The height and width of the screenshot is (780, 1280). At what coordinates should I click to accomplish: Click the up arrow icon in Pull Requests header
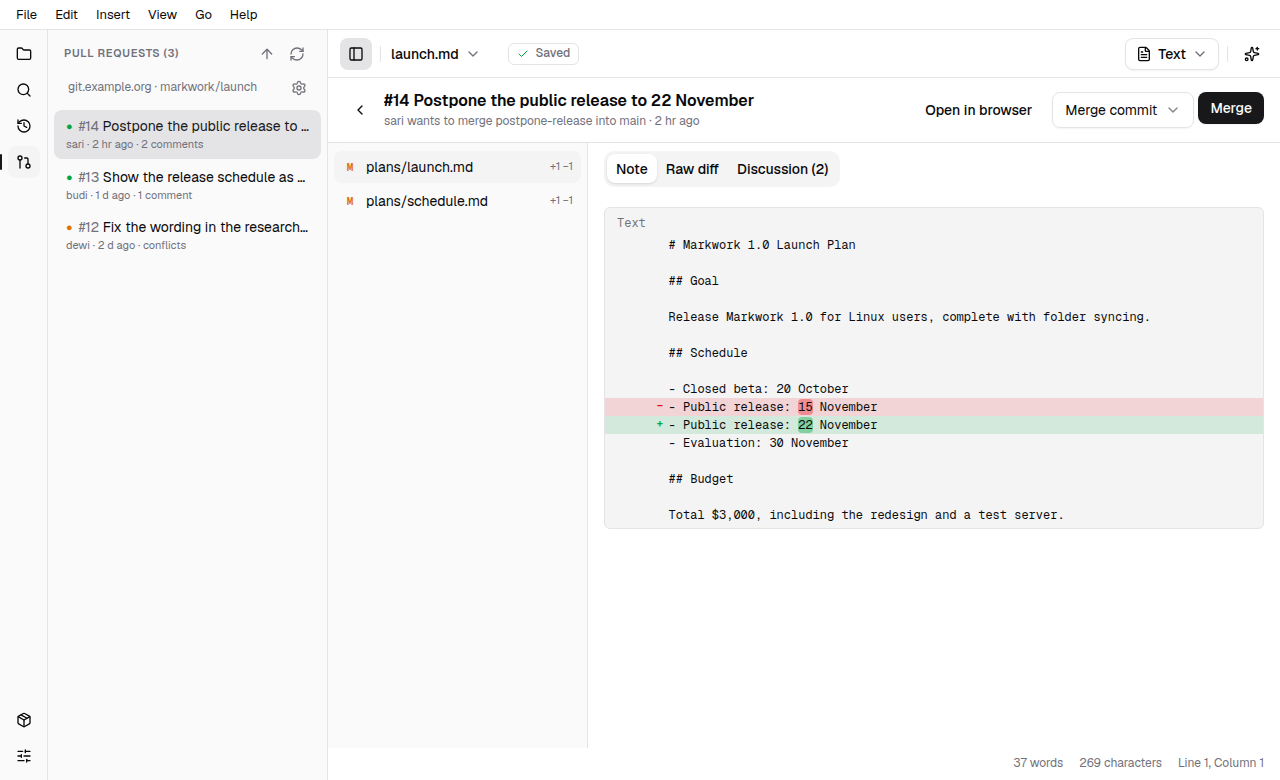point(267,54)
